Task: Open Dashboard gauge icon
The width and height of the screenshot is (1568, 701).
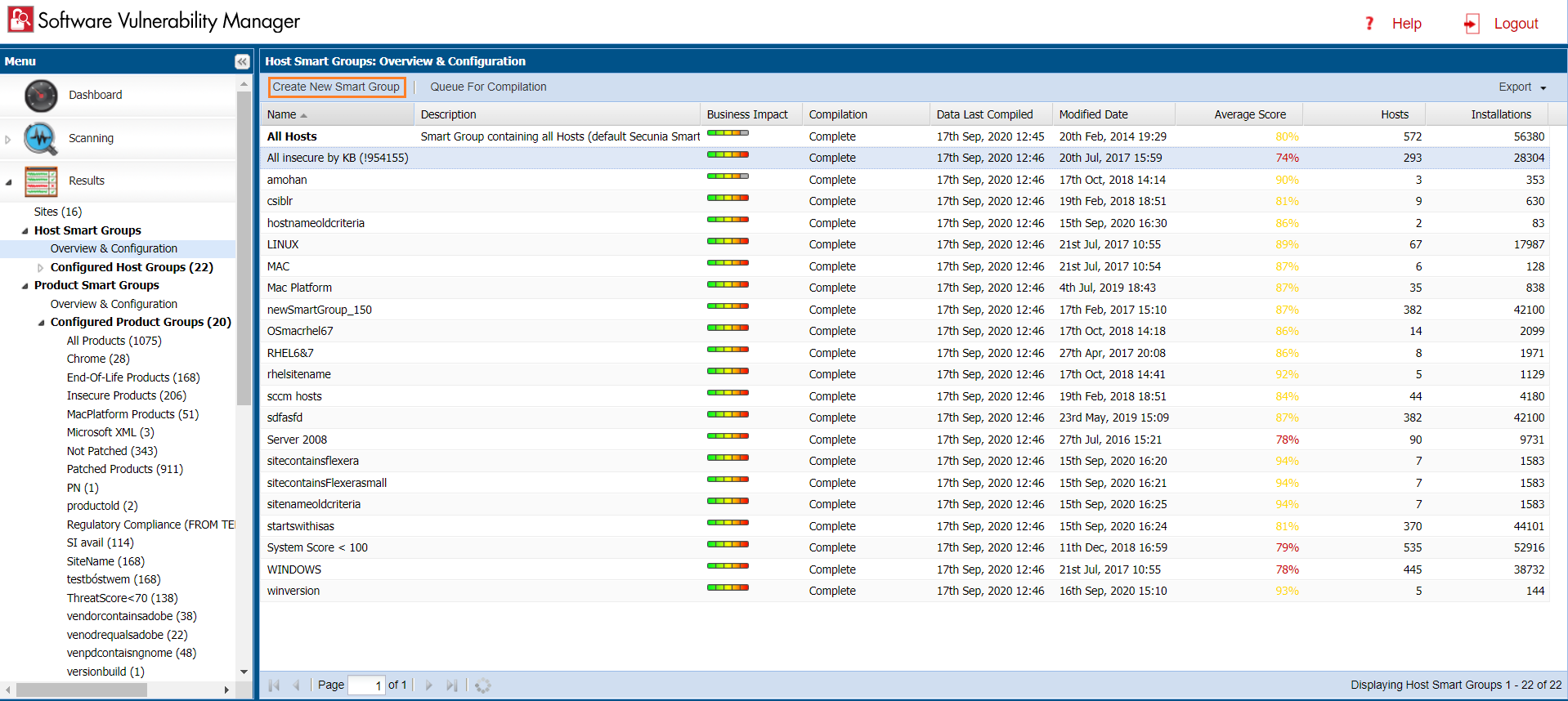Action: click(41, 96)
